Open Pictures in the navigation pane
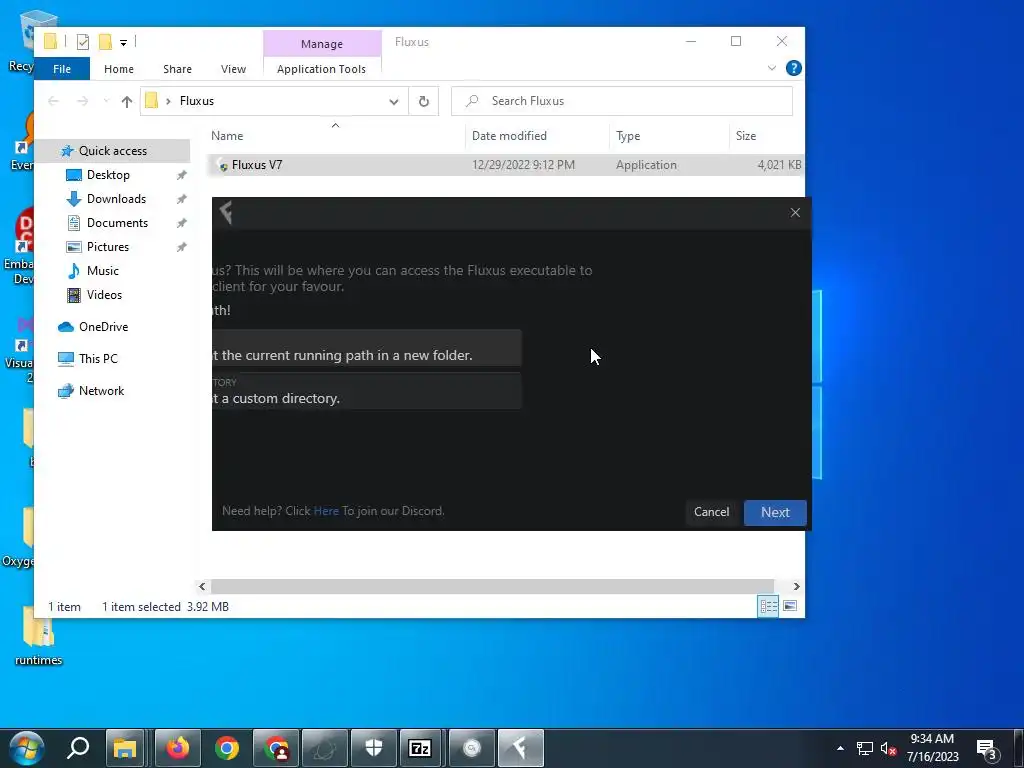The width and height of the screenshot is (1024, 768). click(108, 247)
